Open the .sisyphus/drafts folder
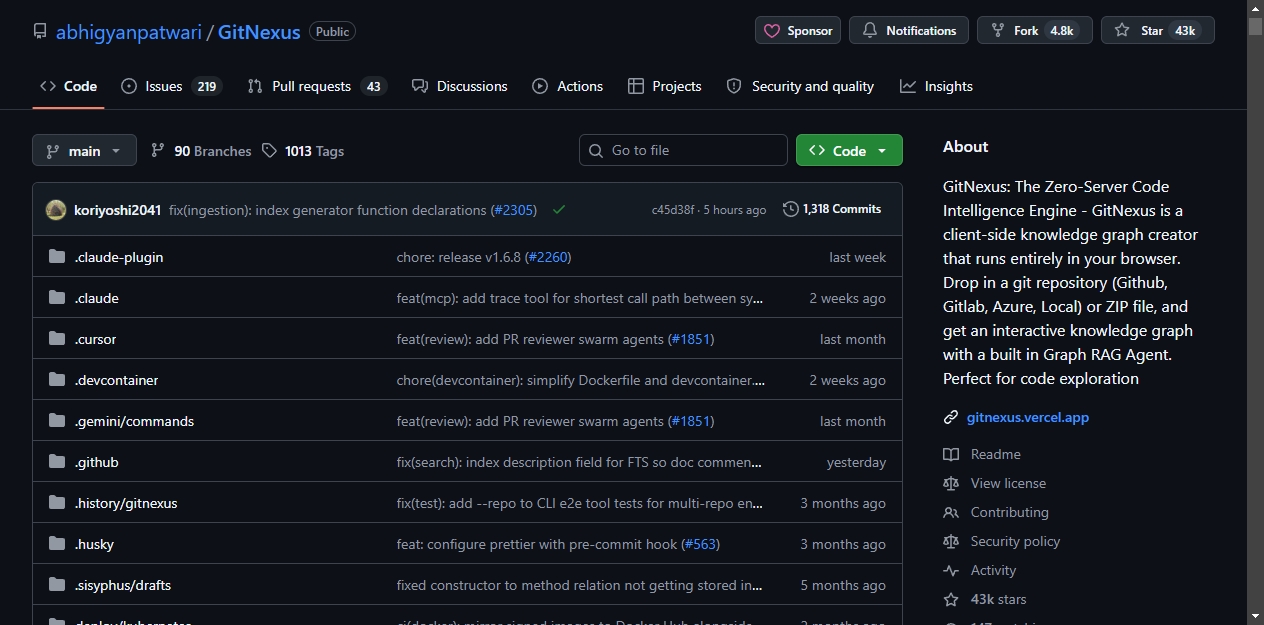 tap(123, 585)
